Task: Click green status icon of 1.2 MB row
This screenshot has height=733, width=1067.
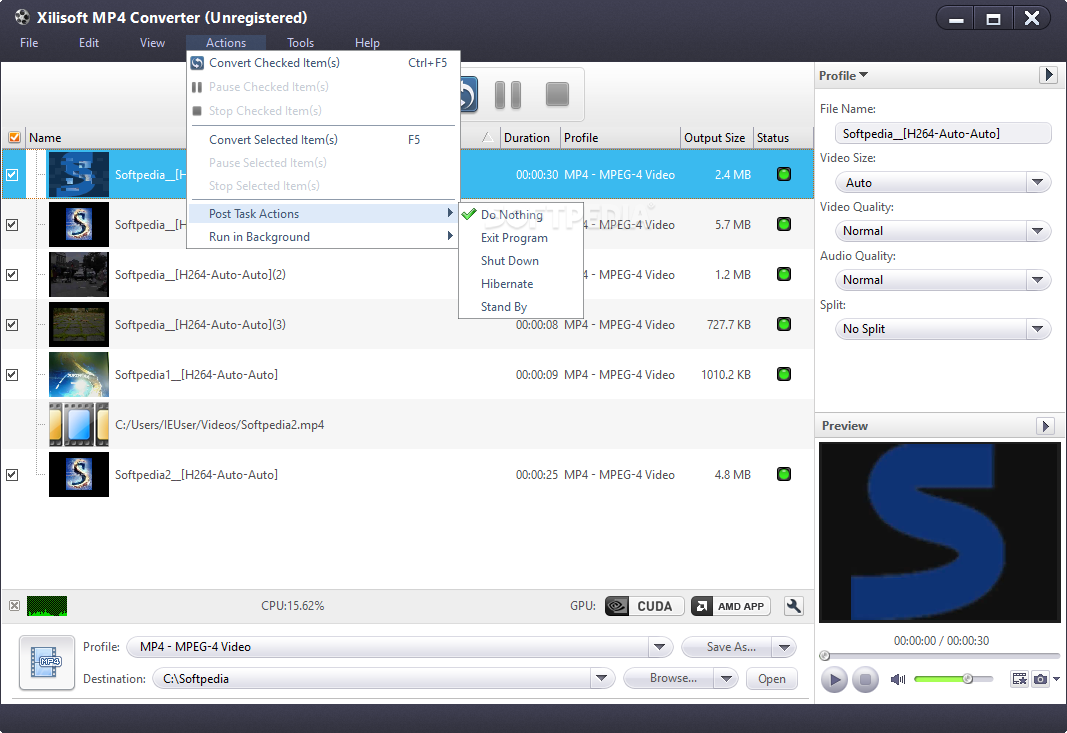Action: click(784, 274)
